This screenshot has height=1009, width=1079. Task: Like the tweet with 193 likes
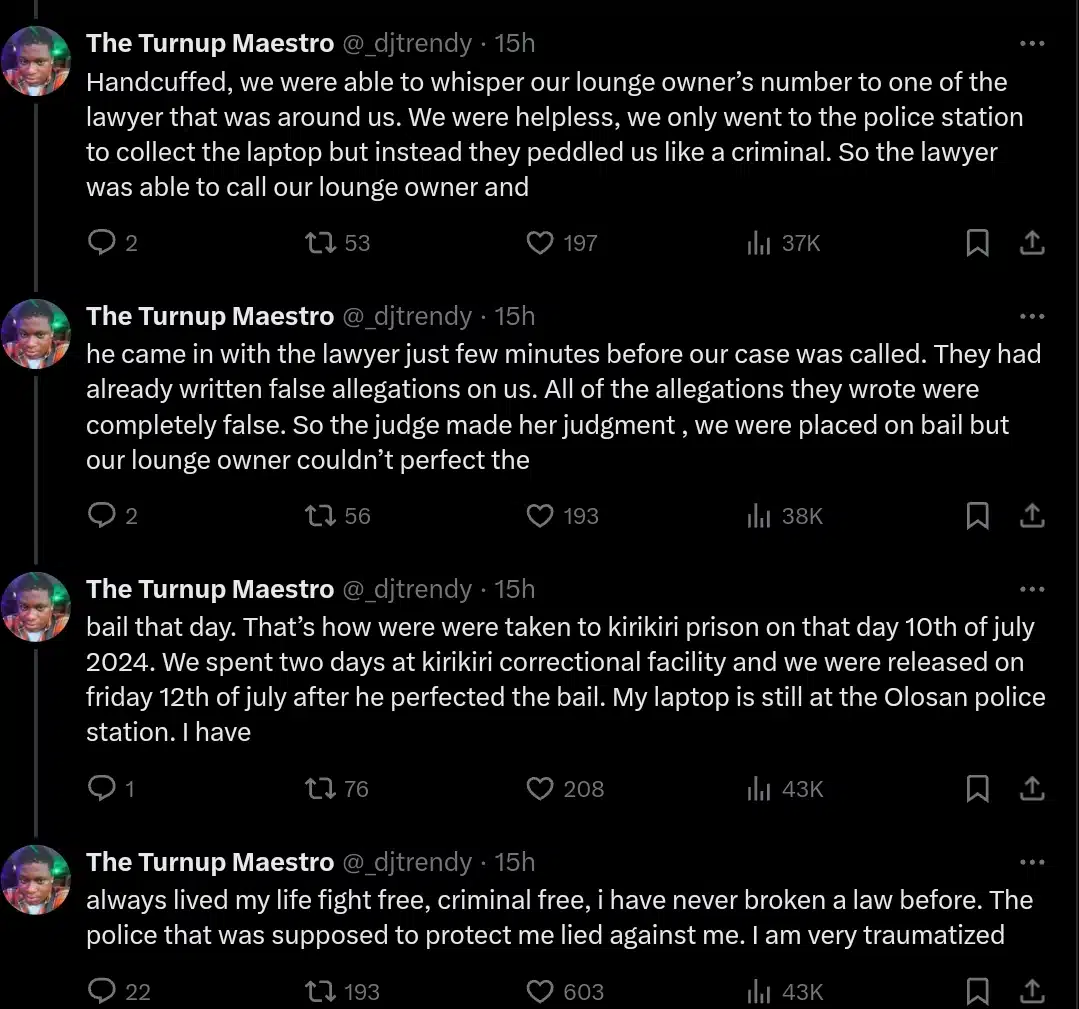tap(540, 516)
